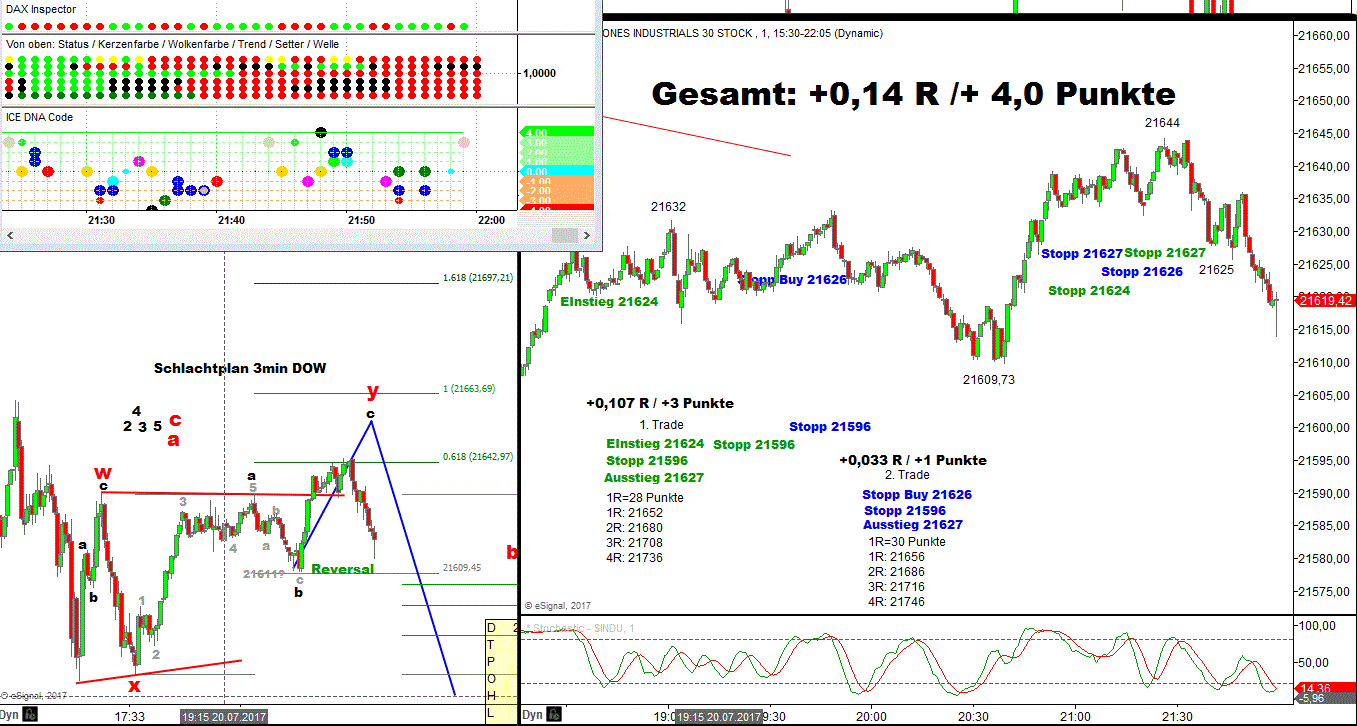The image size is (1357, 726).
Task: Click the 19:15 20.07.2017 cursor date on left chart
Action: pyautogui.click(x=223, y=716)
